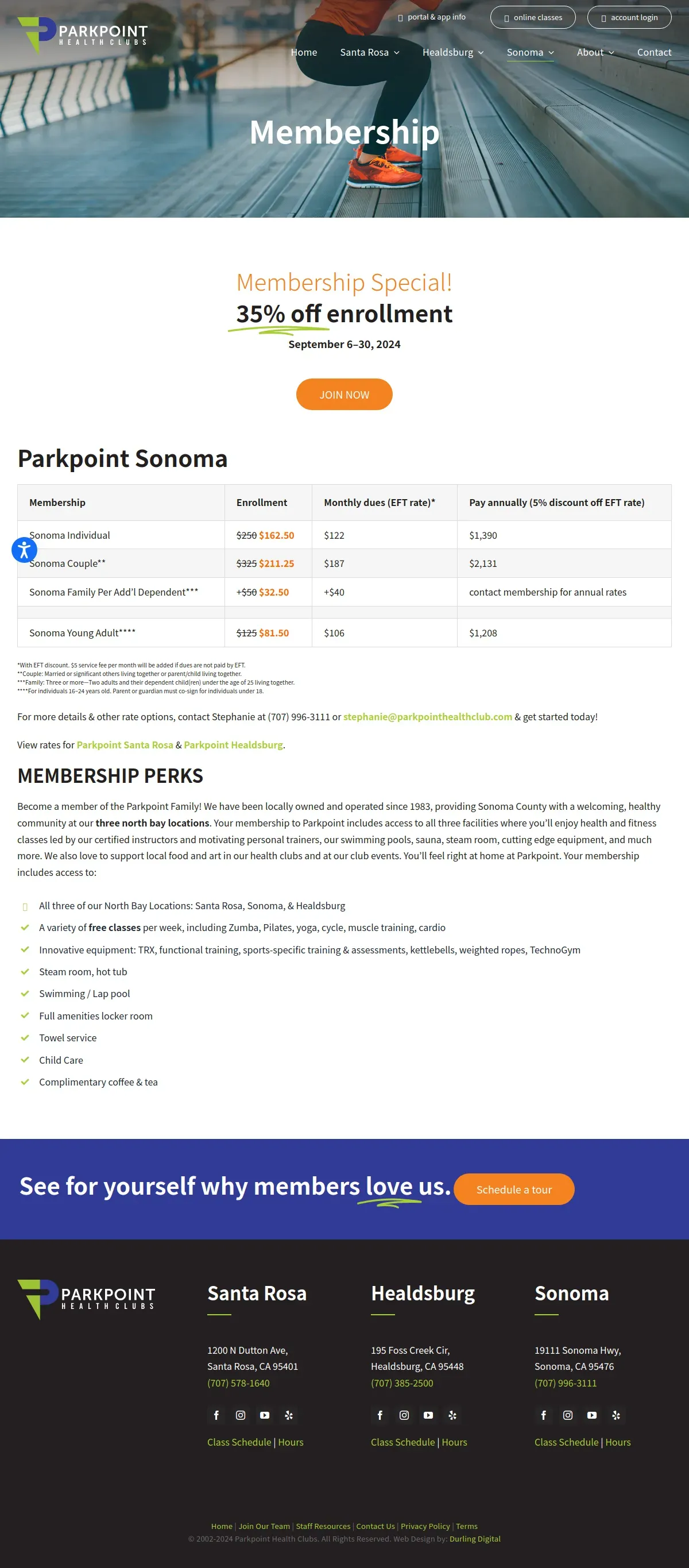The height and width of the screenshot is (1568, 689).
Task: Open Santa Rosa's Instagram icon in footer
Action: click(241, 1415)
